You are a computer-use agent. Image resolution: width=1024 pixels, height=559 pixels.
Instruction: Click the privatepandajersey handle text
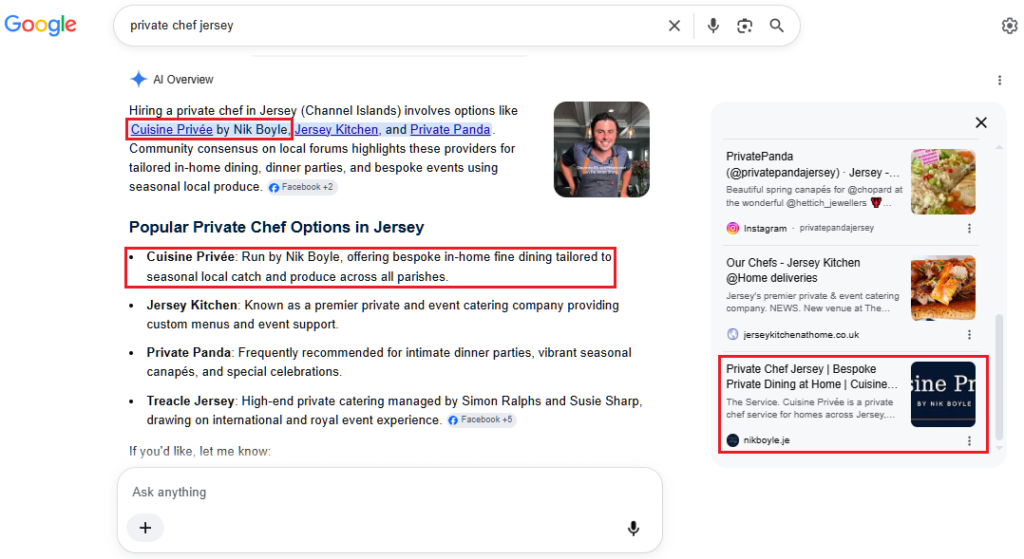[837, 228]
